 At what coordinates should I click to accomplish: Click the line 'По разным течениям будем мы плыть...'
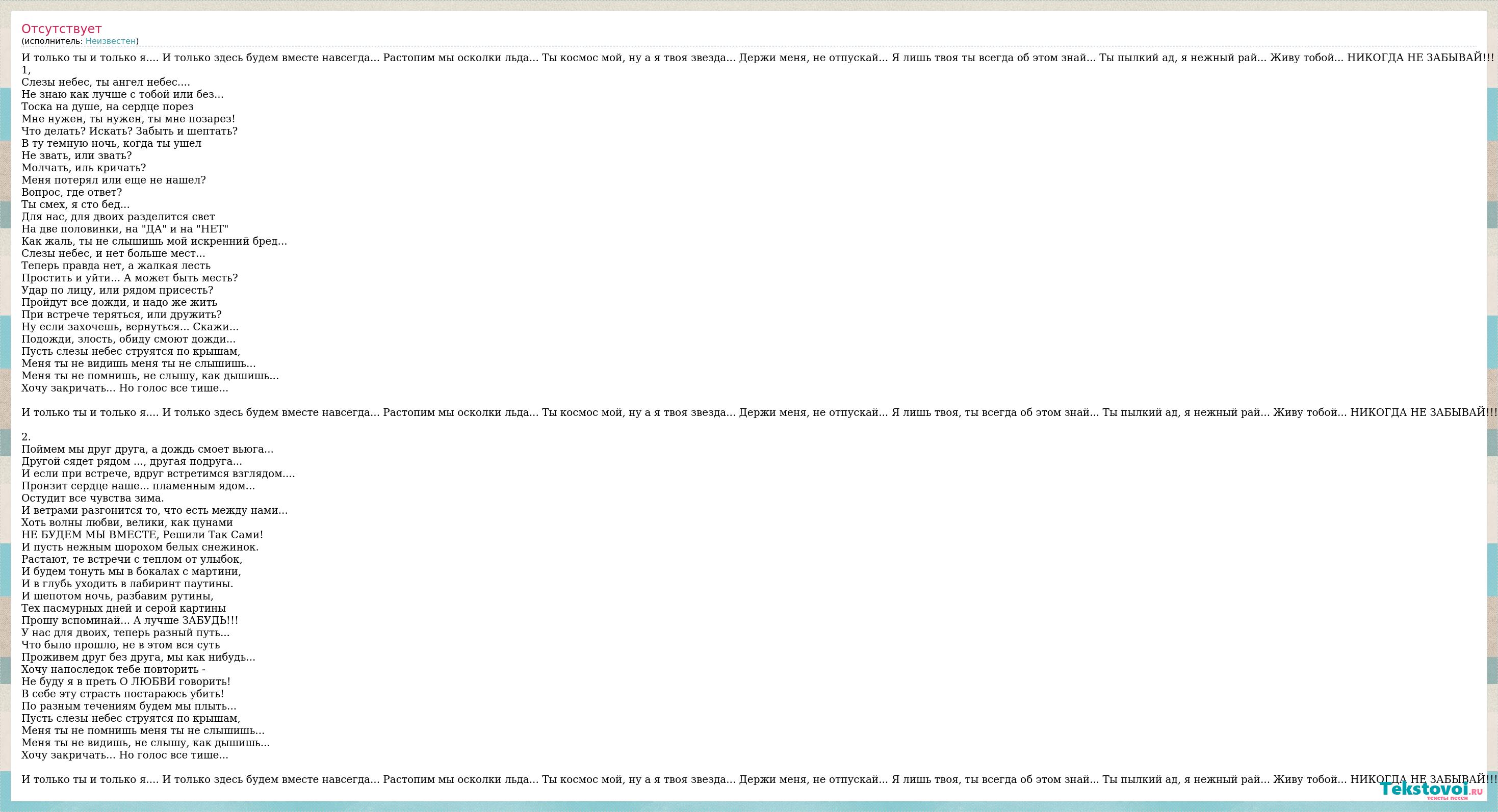(129, 706)
